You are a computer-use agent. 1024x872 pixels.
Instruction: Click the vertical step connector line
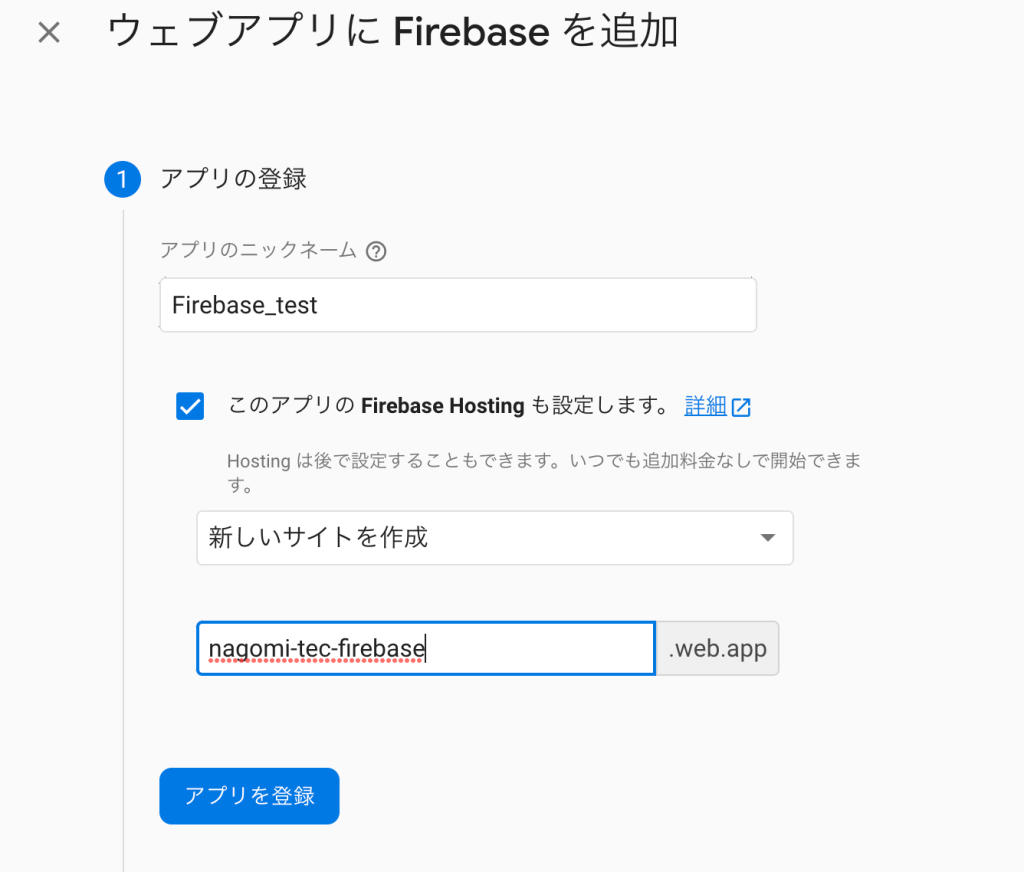point(123,520)
